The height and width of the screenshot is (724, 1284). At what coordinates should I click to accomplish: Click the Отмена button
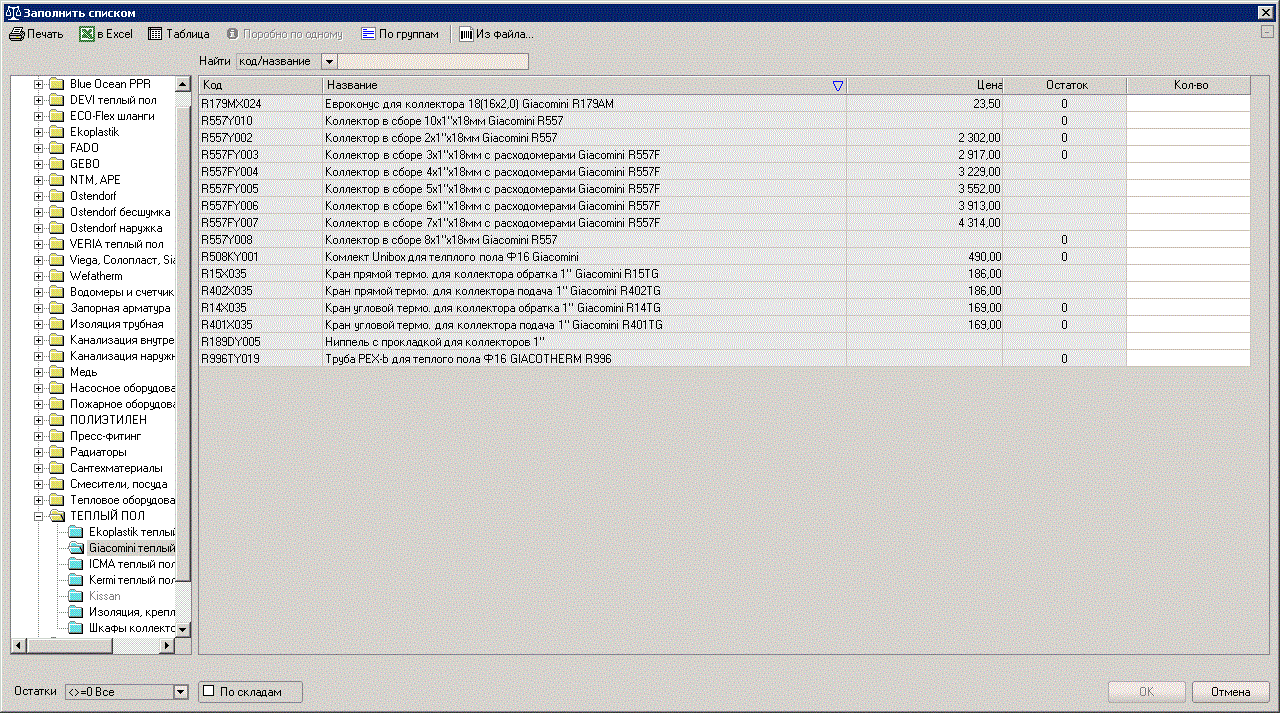(x=1231, y=692)
